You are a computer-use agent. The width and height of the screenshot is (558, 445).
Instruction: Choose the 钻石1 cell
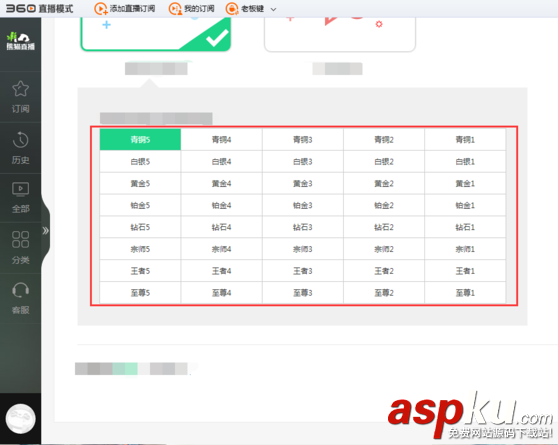(465, 227)
